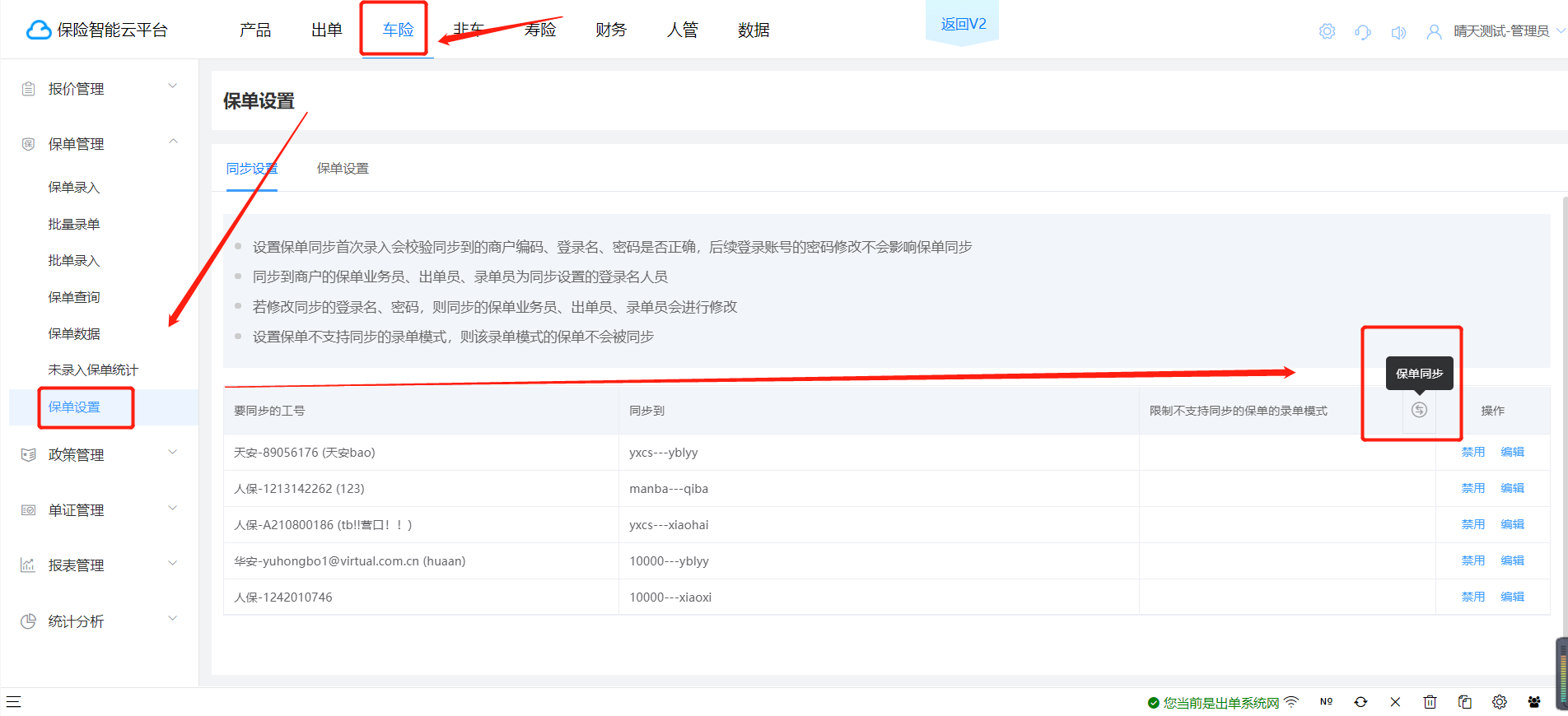This screenshot has width=1568, height=716.
Task: Expand the 单证管理 menu chevron
Action: tap(173, 508)
